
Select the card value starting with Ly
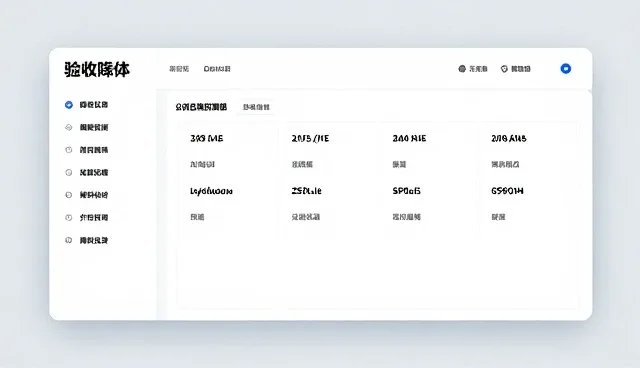211,191
